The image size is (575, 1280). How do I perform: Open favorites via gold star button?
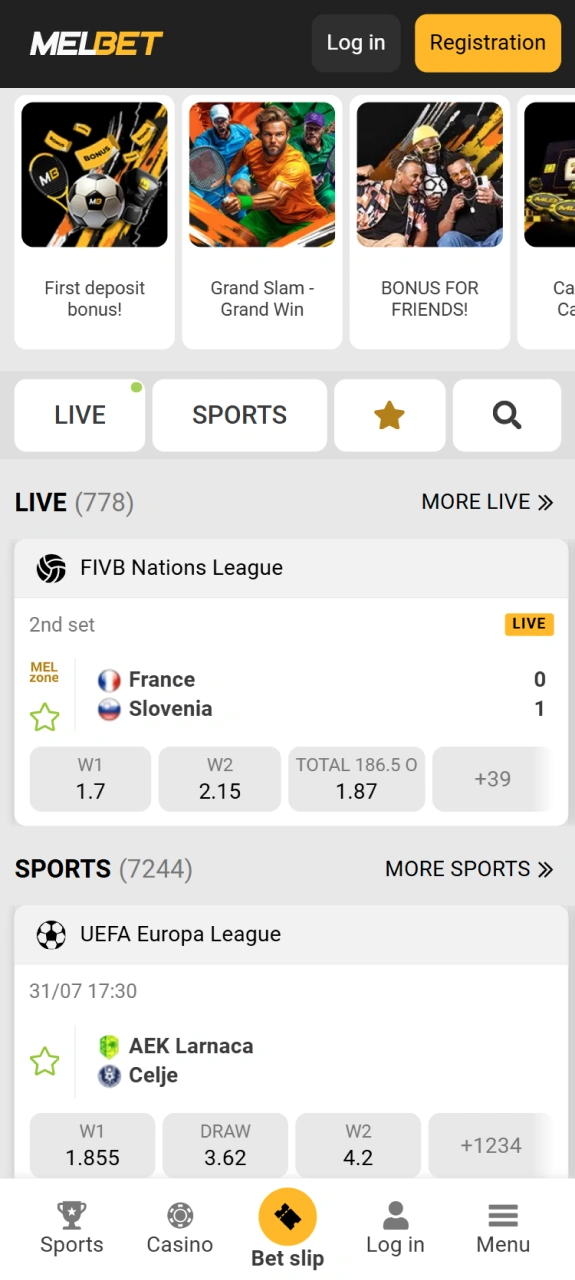tap(389, 415)
